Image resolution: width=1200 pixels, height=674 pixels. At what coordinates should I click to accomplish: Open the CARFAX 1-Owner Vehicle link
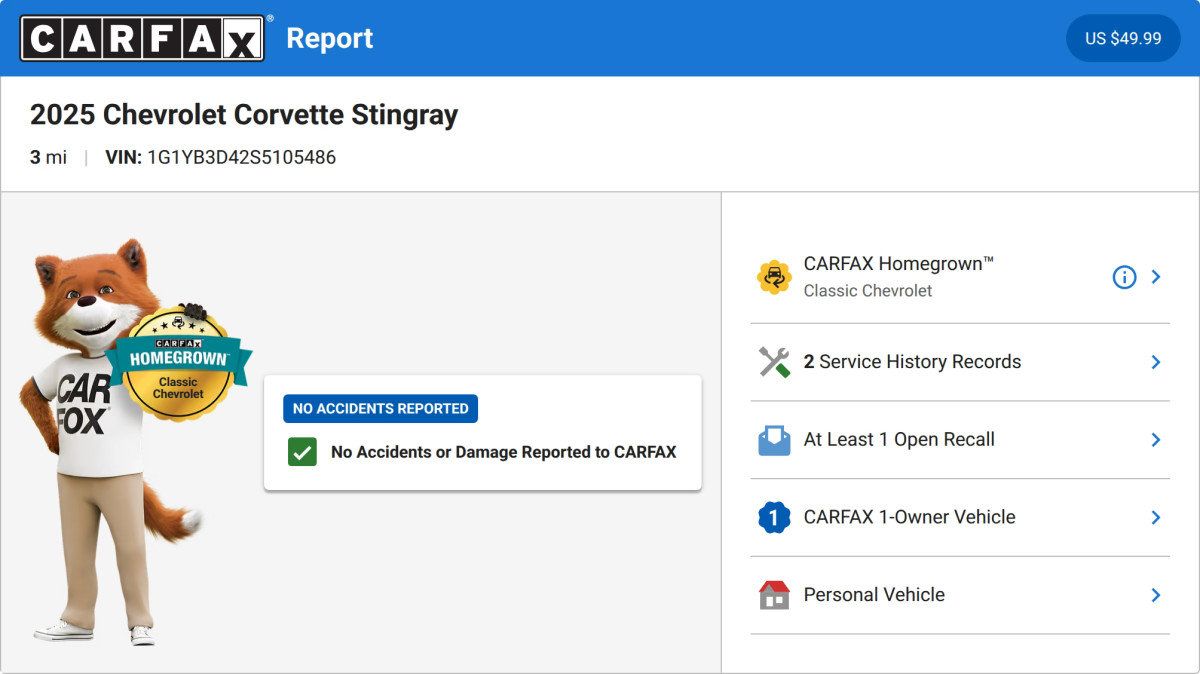pos(909,517)
